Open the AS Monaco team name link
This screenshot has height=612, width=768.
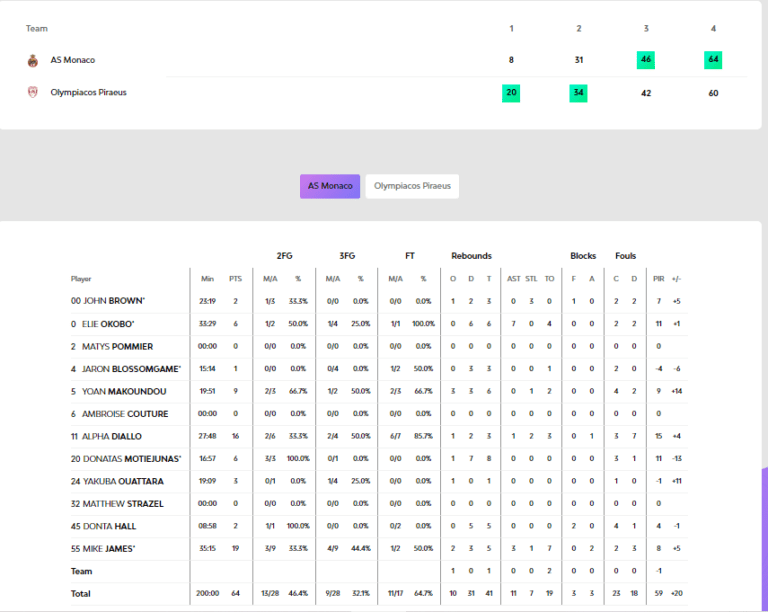click(73, 60)
